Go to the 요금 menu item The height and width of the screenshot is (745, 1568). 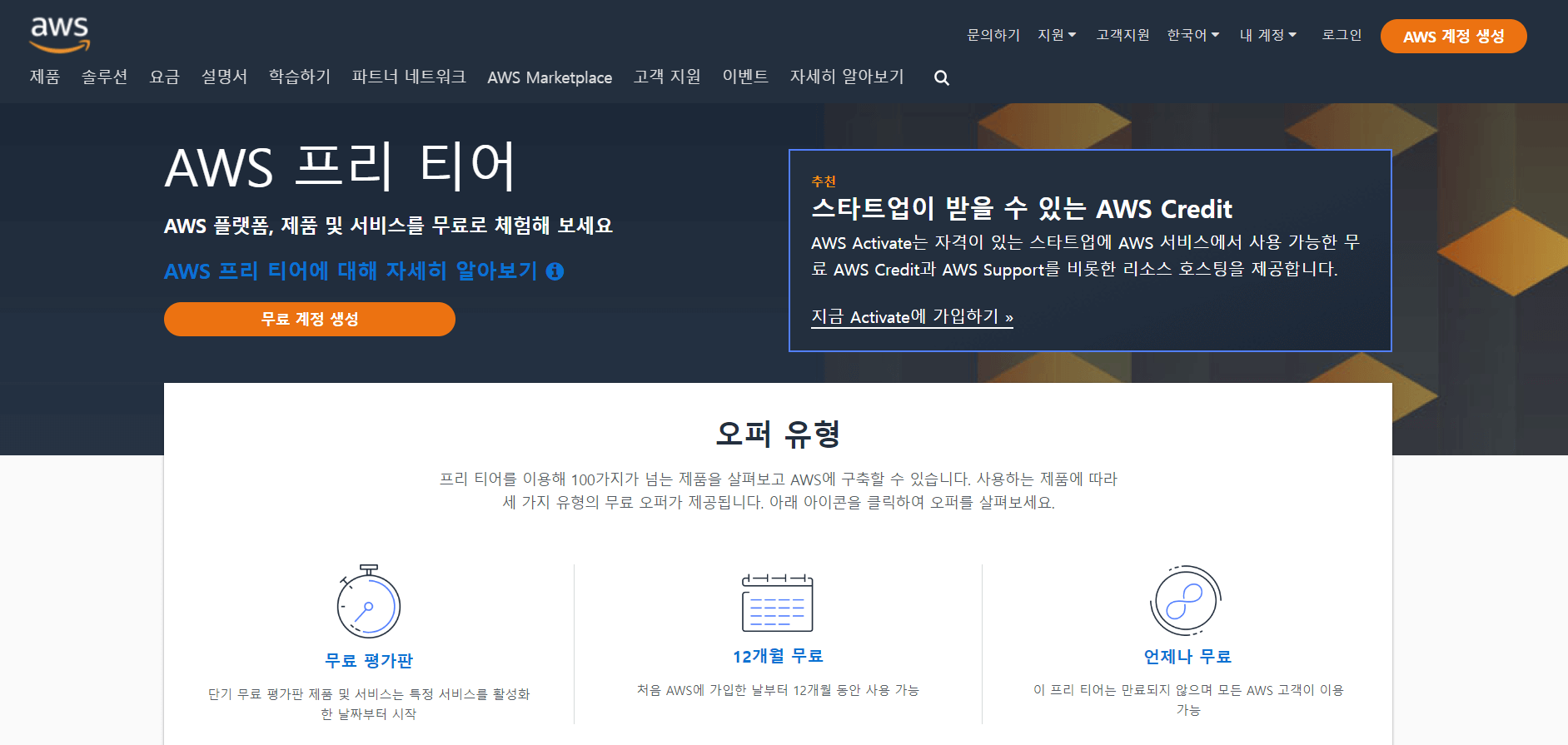click(165, 77)
